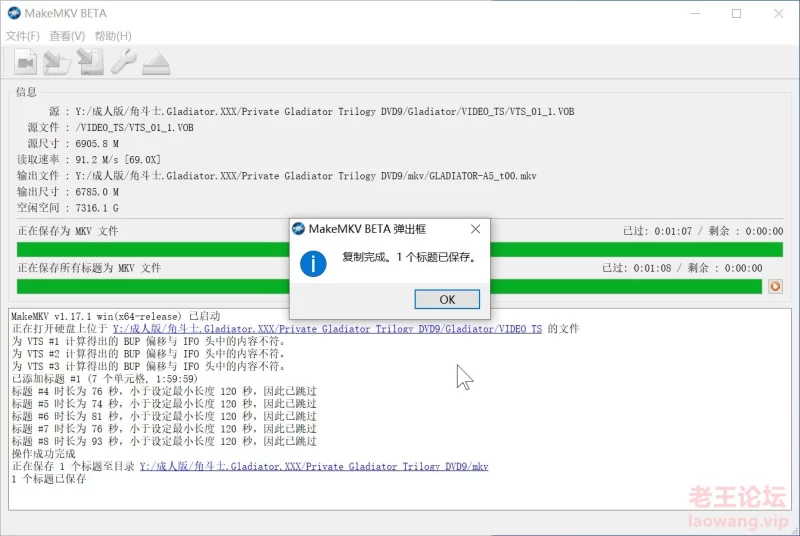Click the Eject disc triangle icon
Image resolution: width=800 pixels, height=536 pixels.
[x=155, y=63]
